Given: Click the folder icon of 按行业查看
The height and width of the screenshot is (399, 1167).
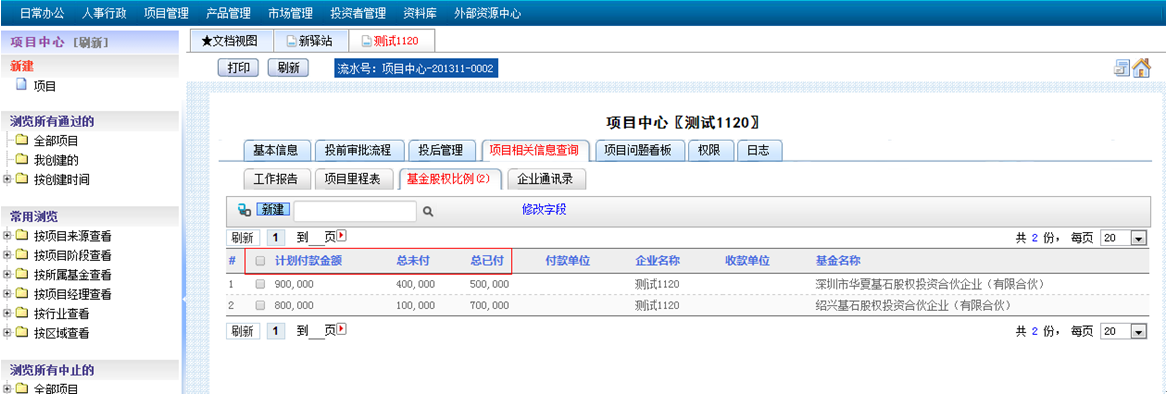Looking at the screenshot, I should tap(22, 313).
